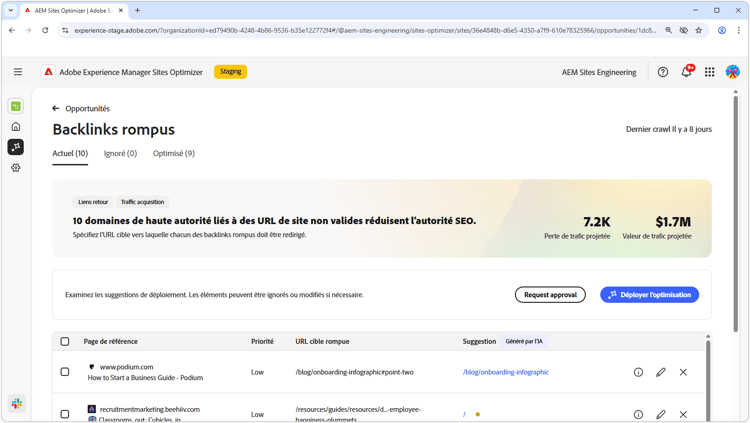
Task: Click the Adobe logo icon
Action: 48,72
